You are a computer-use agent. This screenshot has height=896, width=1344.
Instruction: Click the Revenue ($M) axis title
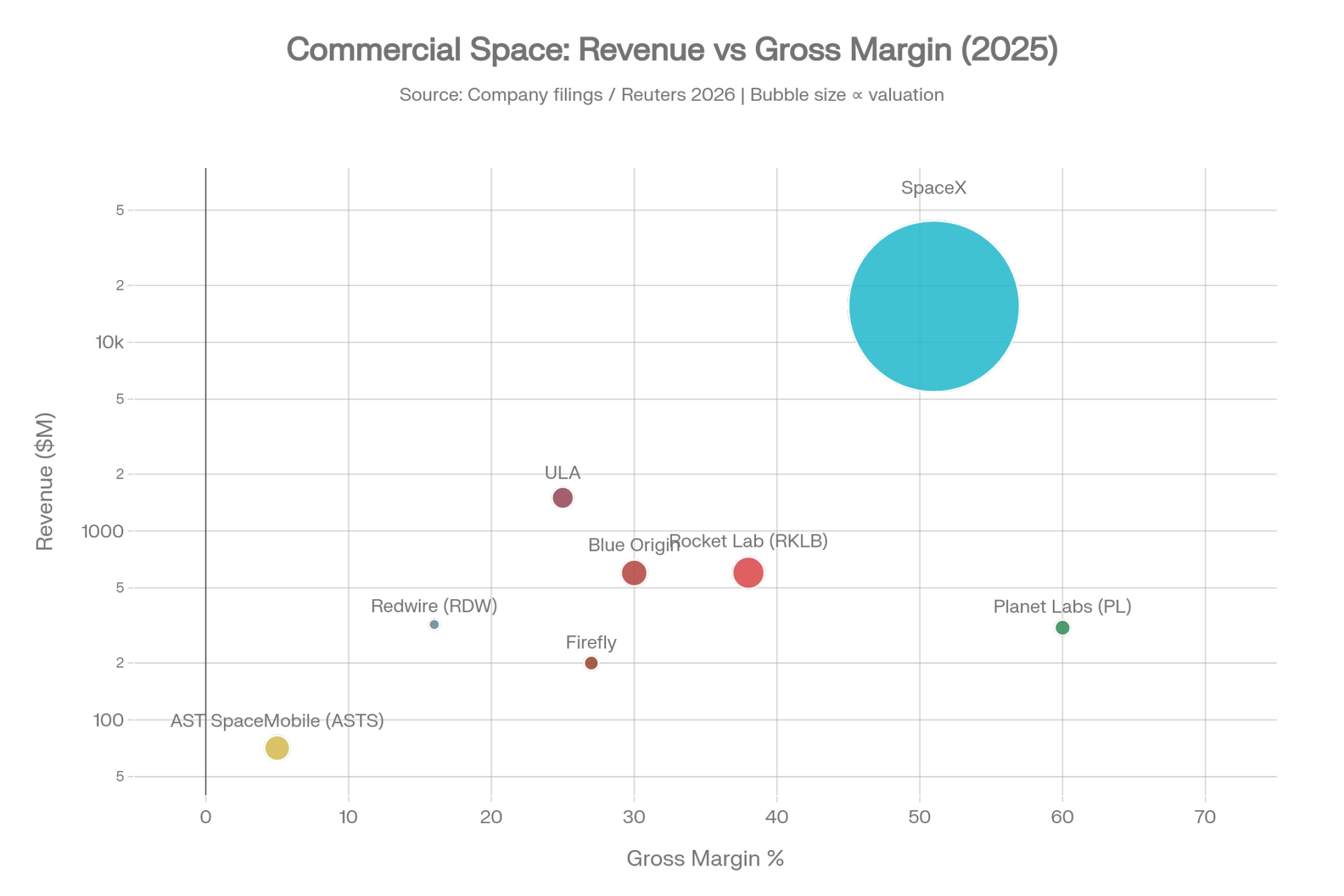45,481
